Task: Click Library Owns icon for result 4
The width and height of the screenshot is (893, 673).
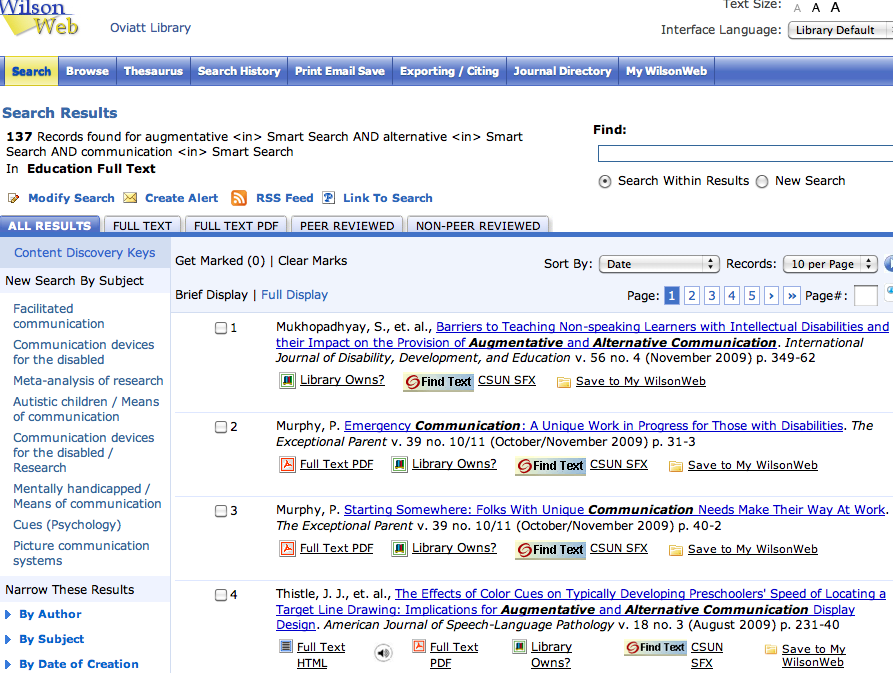Action: [519, 646]
